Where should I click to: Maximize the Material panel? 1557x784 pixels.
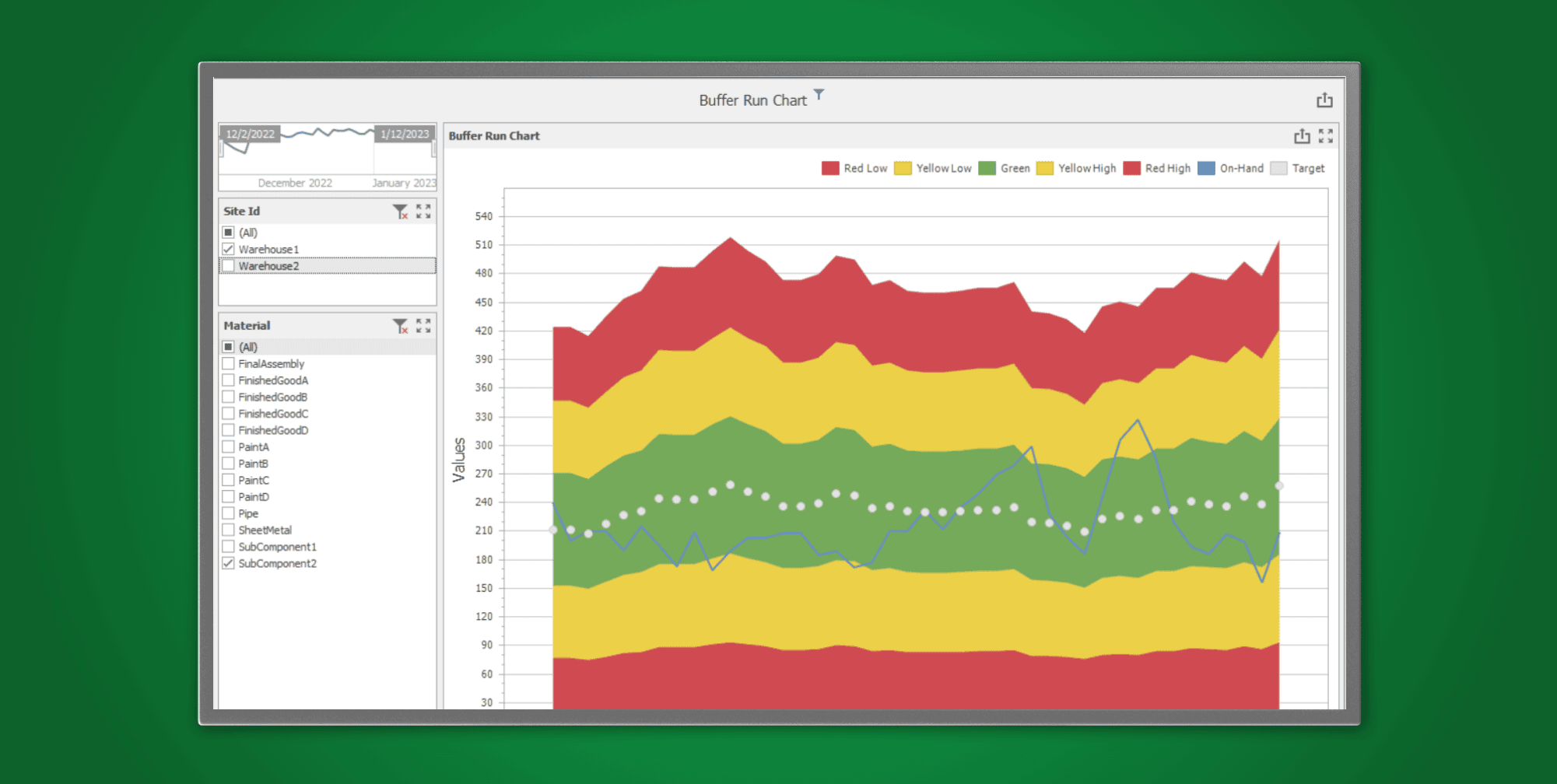click(423, 326)
